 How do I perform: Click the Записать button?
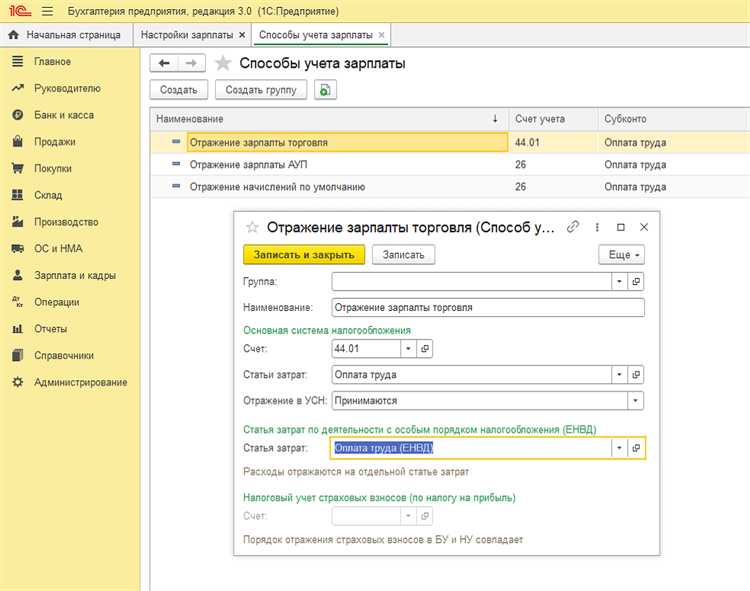pos(403,255)
